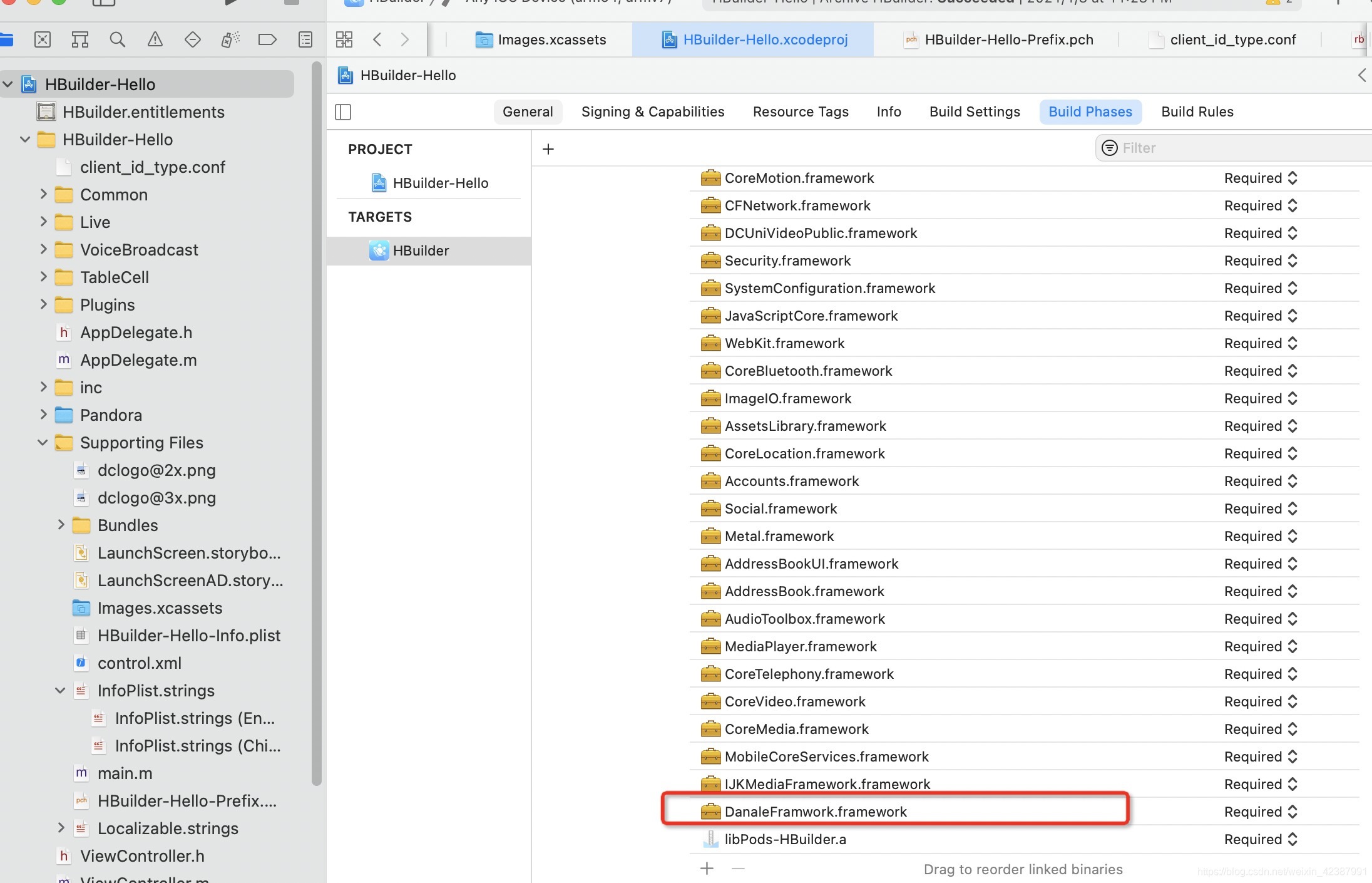This screenshot has width=1372, height=883.
Task: Open the test navigator diamond icon
Action: pos(193,40)
